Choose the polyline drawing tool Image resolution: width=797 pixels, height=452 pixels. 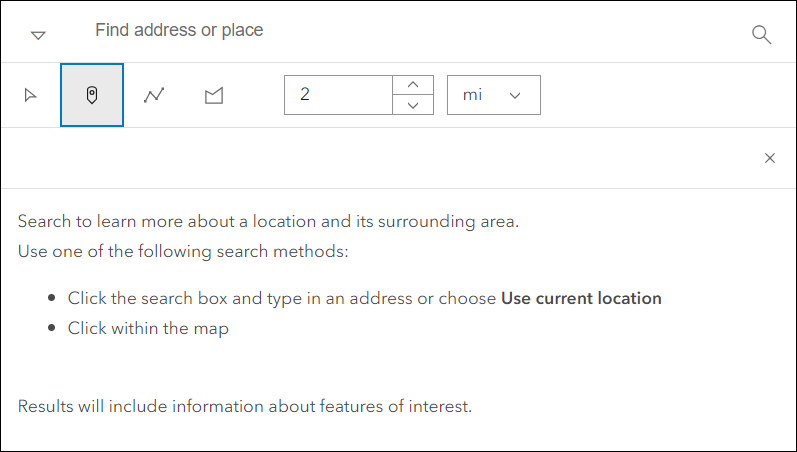(153, 95)
